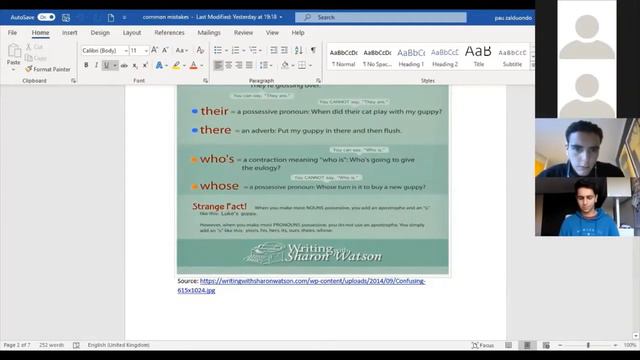Screen dimensions: 640x360
Task: Toggle Bold formatting
Action: pos(86,65)
